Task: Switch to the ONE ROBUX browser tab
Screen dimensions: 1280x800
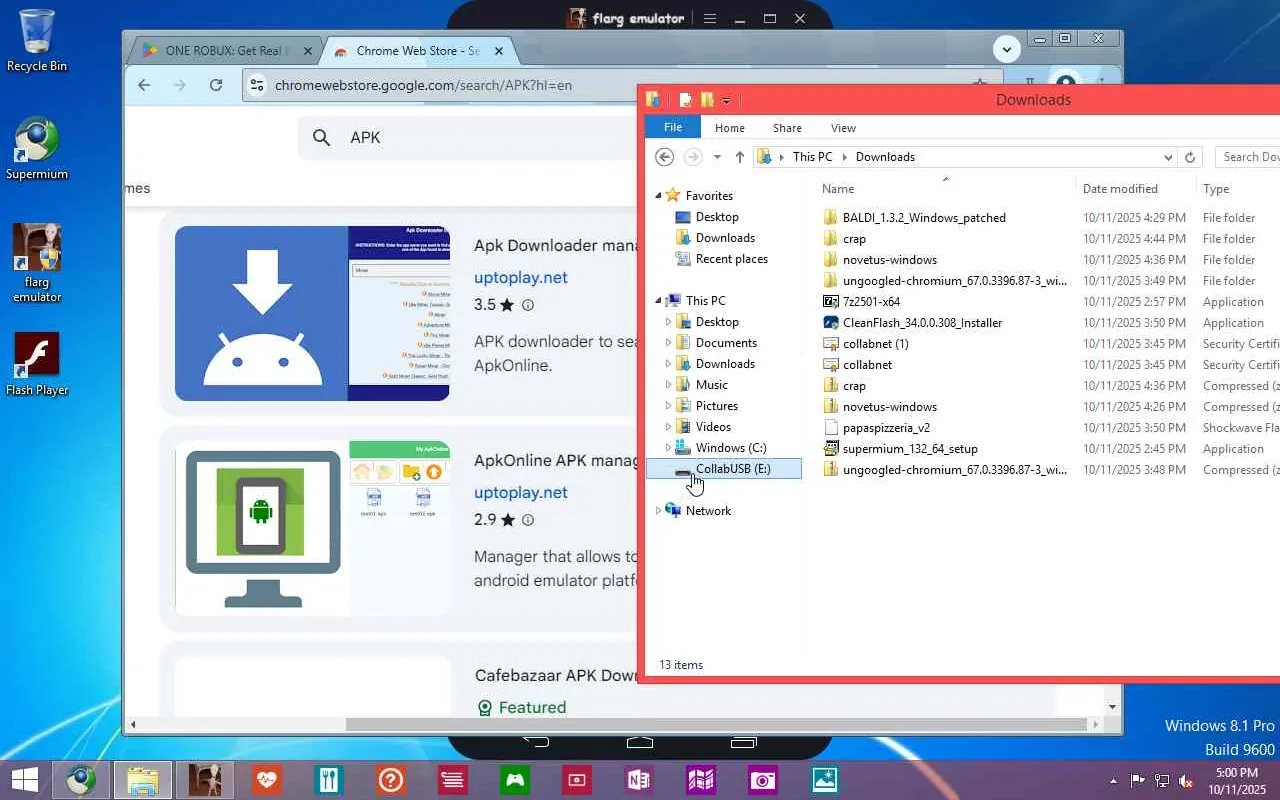Action: (227, 51)
